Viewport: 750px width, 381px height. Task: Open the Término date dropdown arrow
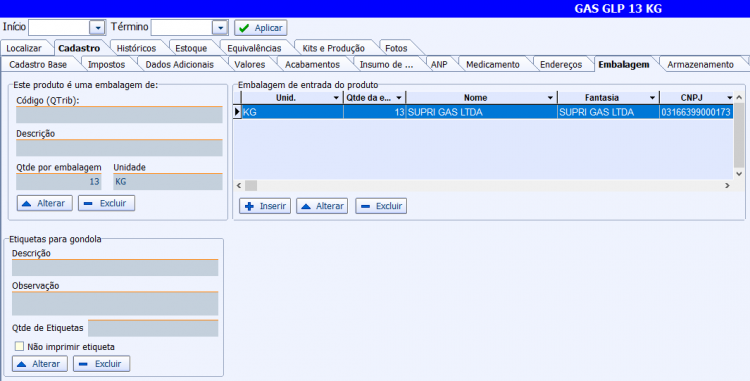coord(220,28)
